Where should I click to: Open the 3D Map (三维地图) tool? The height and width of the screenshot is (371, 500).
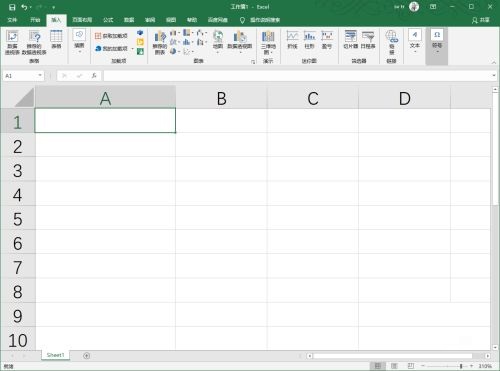click(x=268, y=42)
